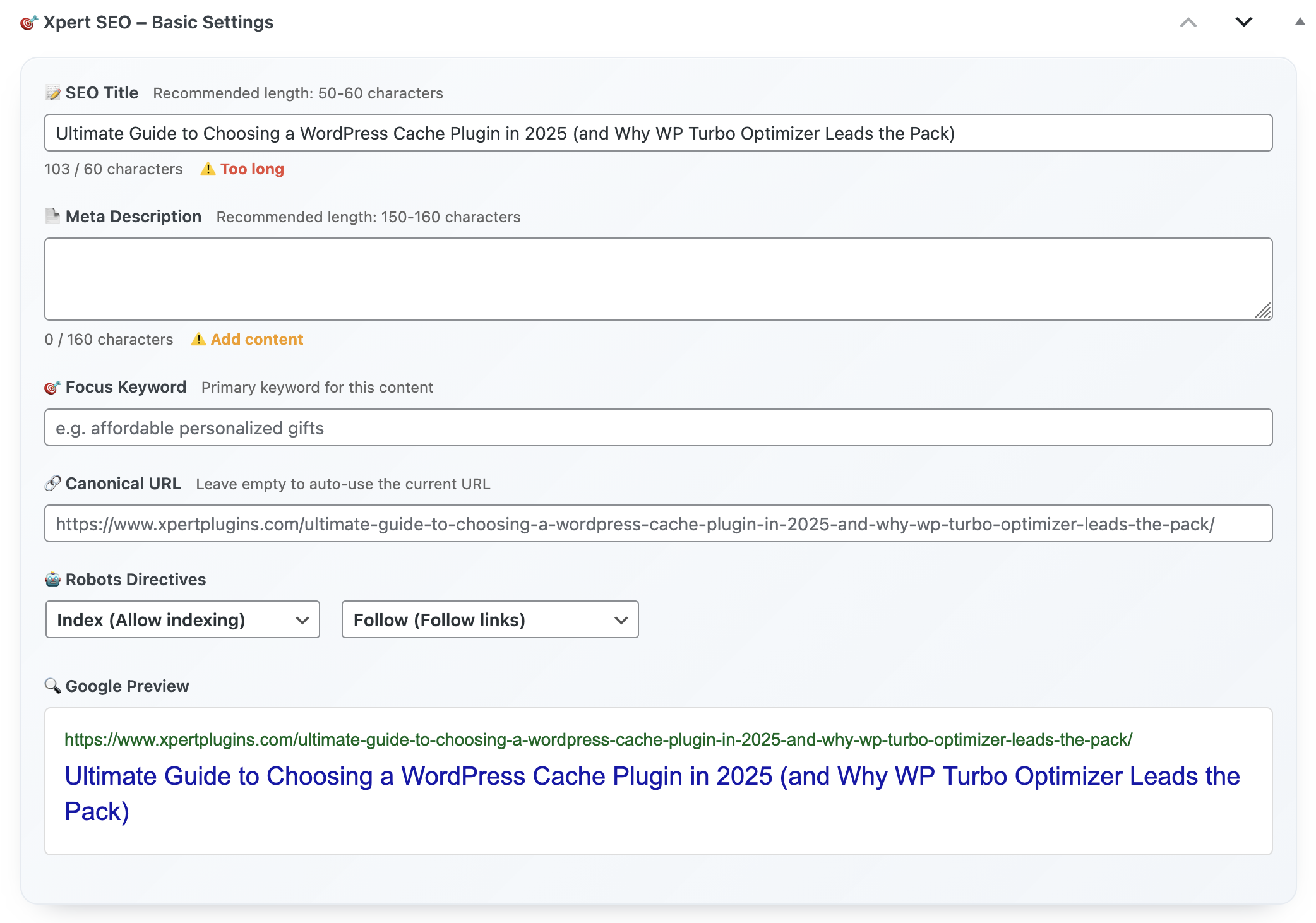Click the robot icon next to Robots Directives
The image size is (1316, 923).
click(52, 579)
